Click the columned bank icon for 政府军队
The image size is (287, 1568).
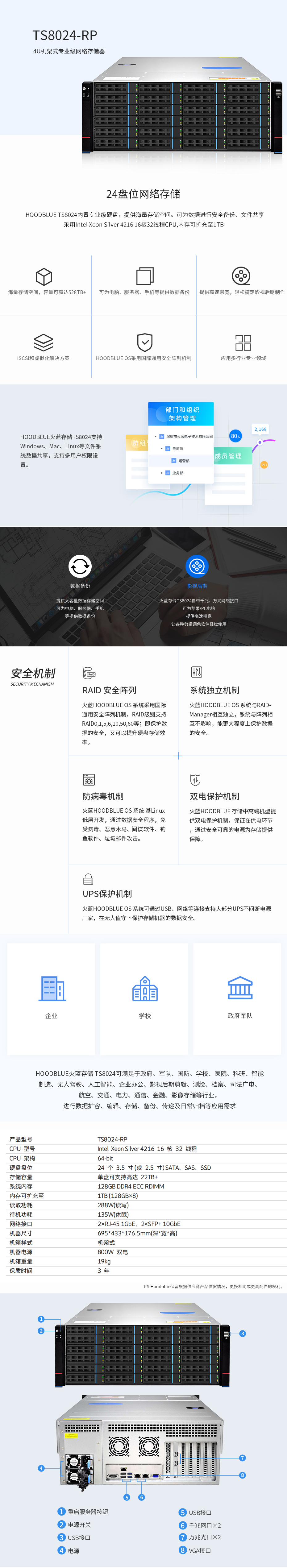[x=240, y=989]
